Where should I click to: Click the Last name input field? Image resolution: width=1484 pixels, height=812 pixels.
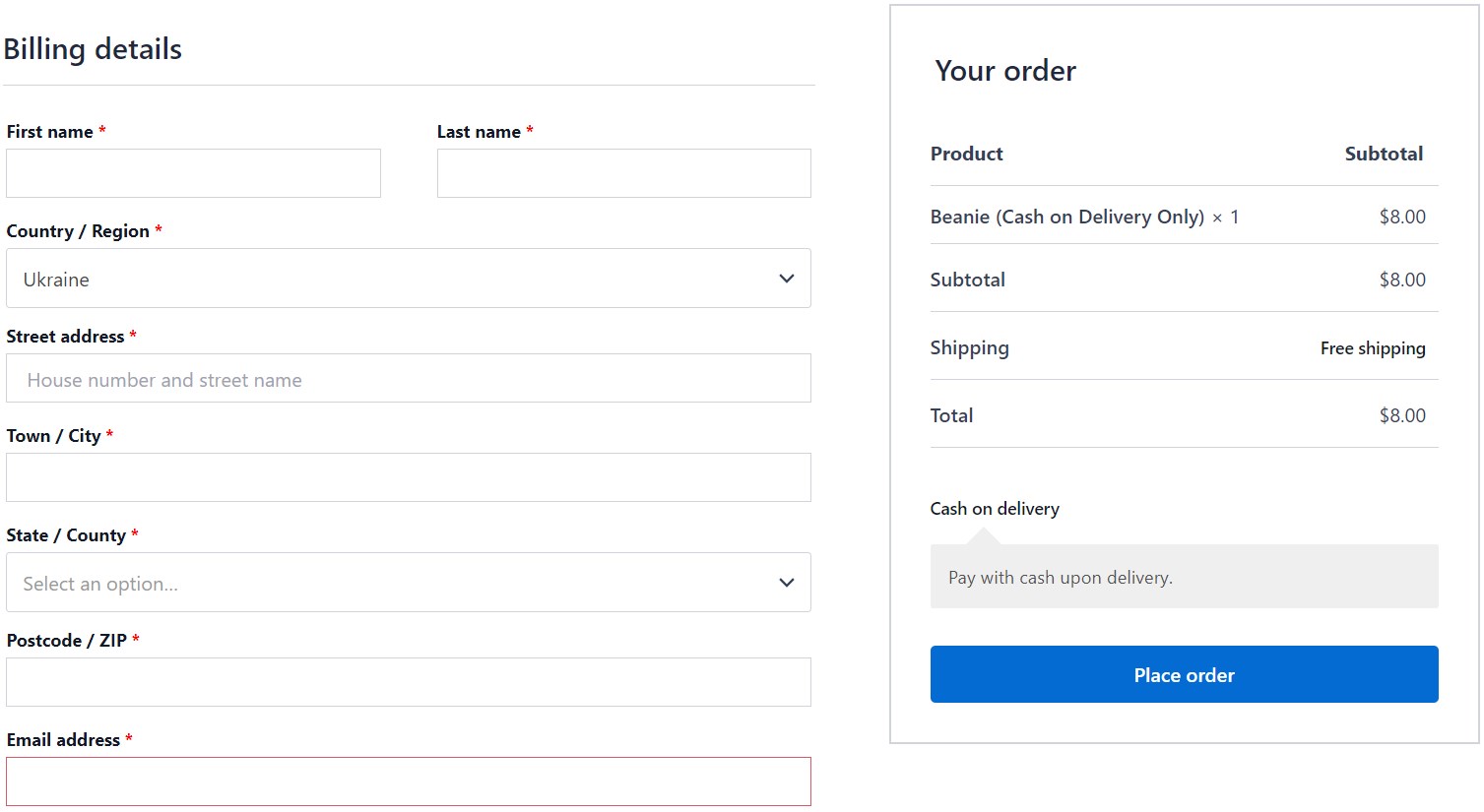tap(623, 172)
